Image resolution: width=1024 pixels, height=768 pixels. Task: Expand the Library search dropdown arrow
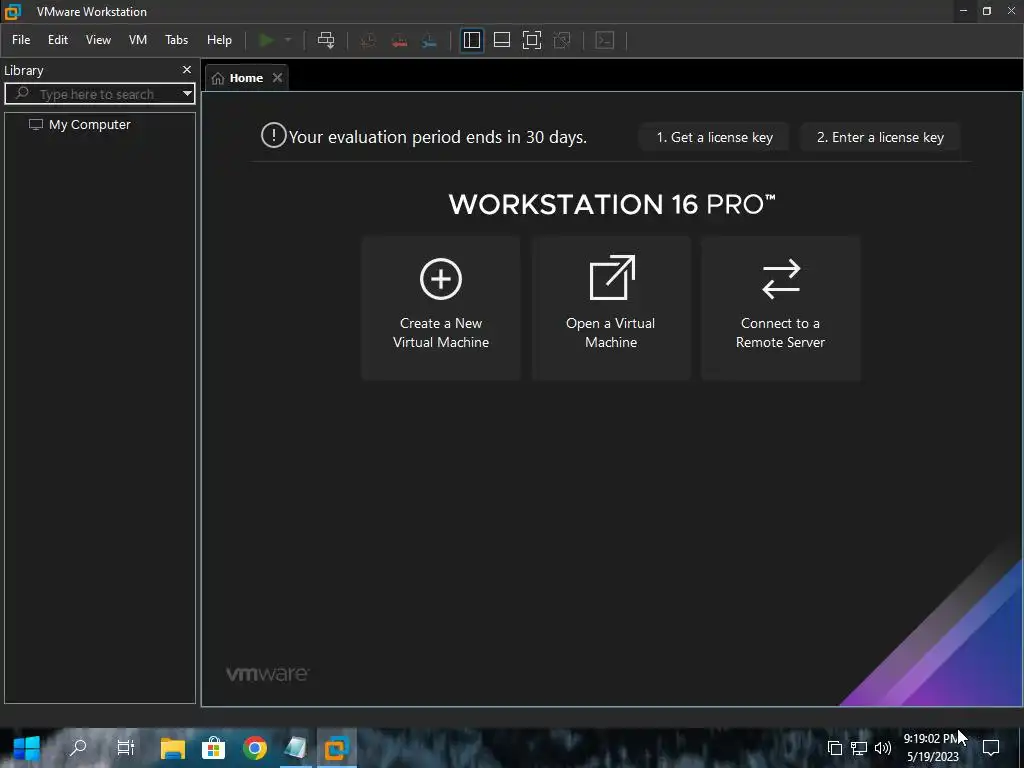pos(187,93)
